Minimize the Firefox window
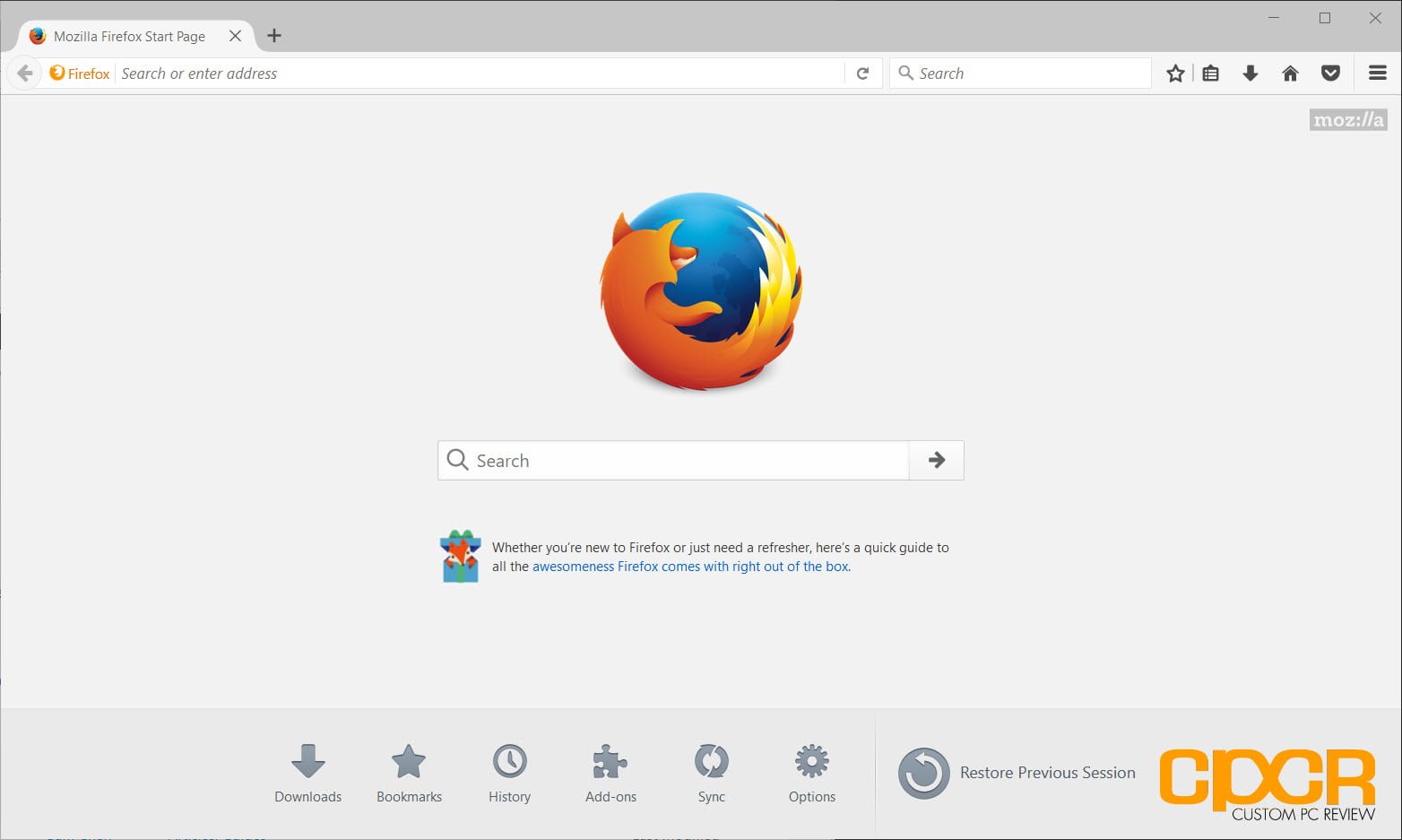This screenshot has height=840, width=1402. (x=1274, y=18)
